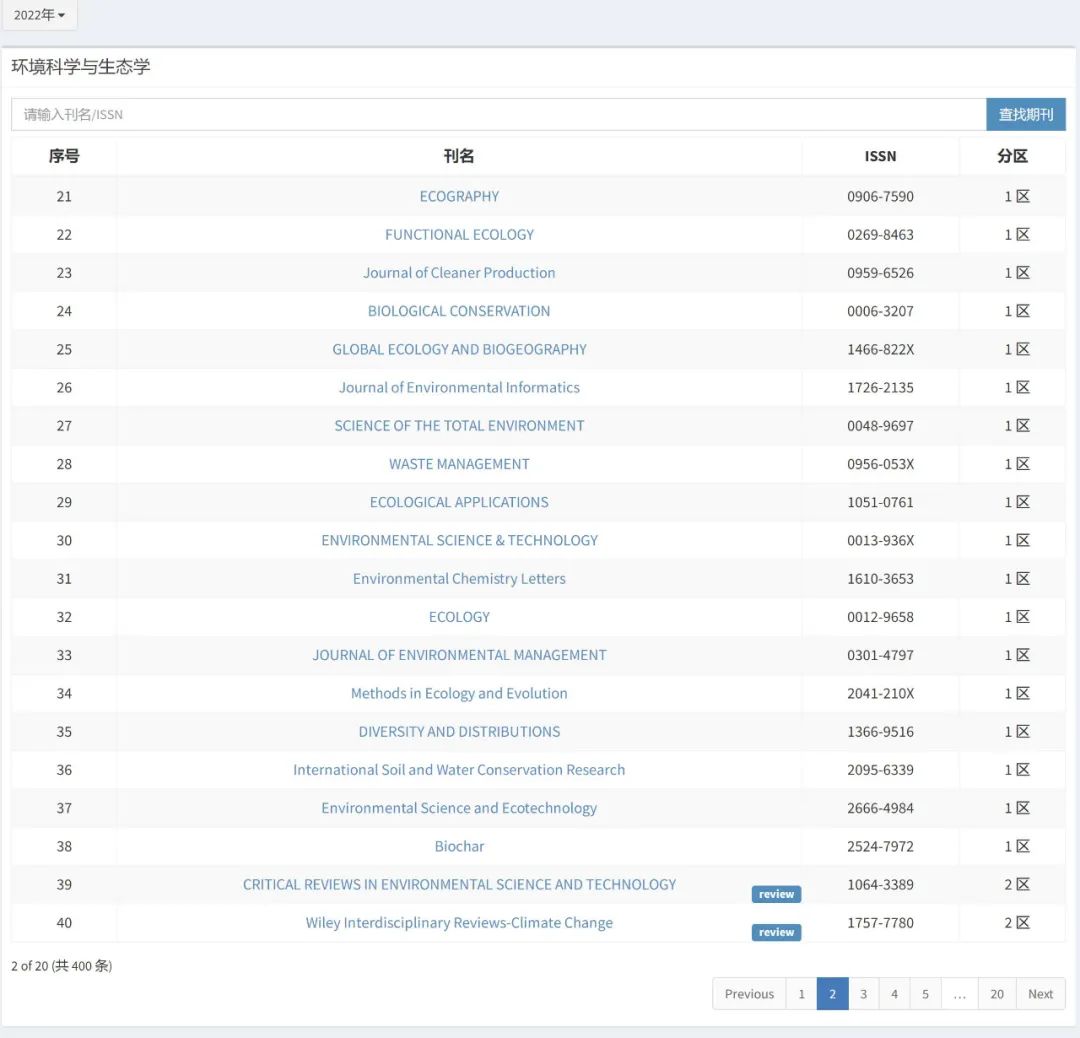Viewport: 1080px width, 1038px height.
Task: Click review badge for Wiley Interdisciplinary row
Action: pyautogui.click(x=776, y=932)
